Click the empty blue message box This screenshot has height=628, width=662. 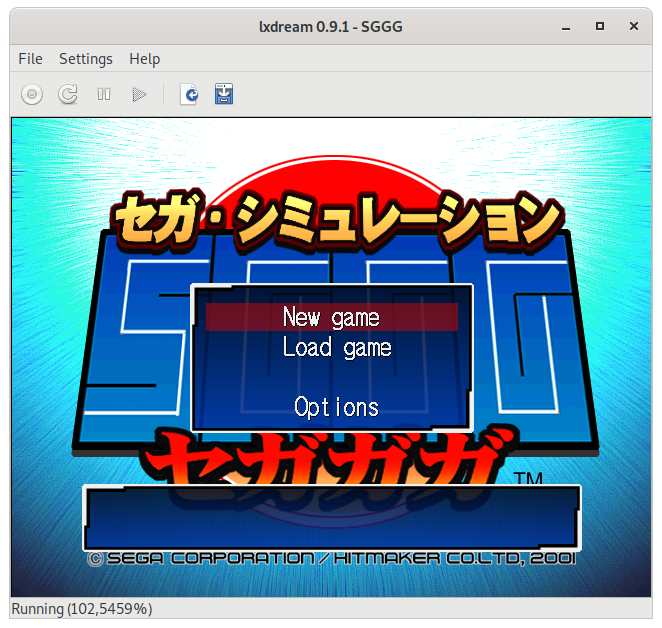click(x=332, y=518)
